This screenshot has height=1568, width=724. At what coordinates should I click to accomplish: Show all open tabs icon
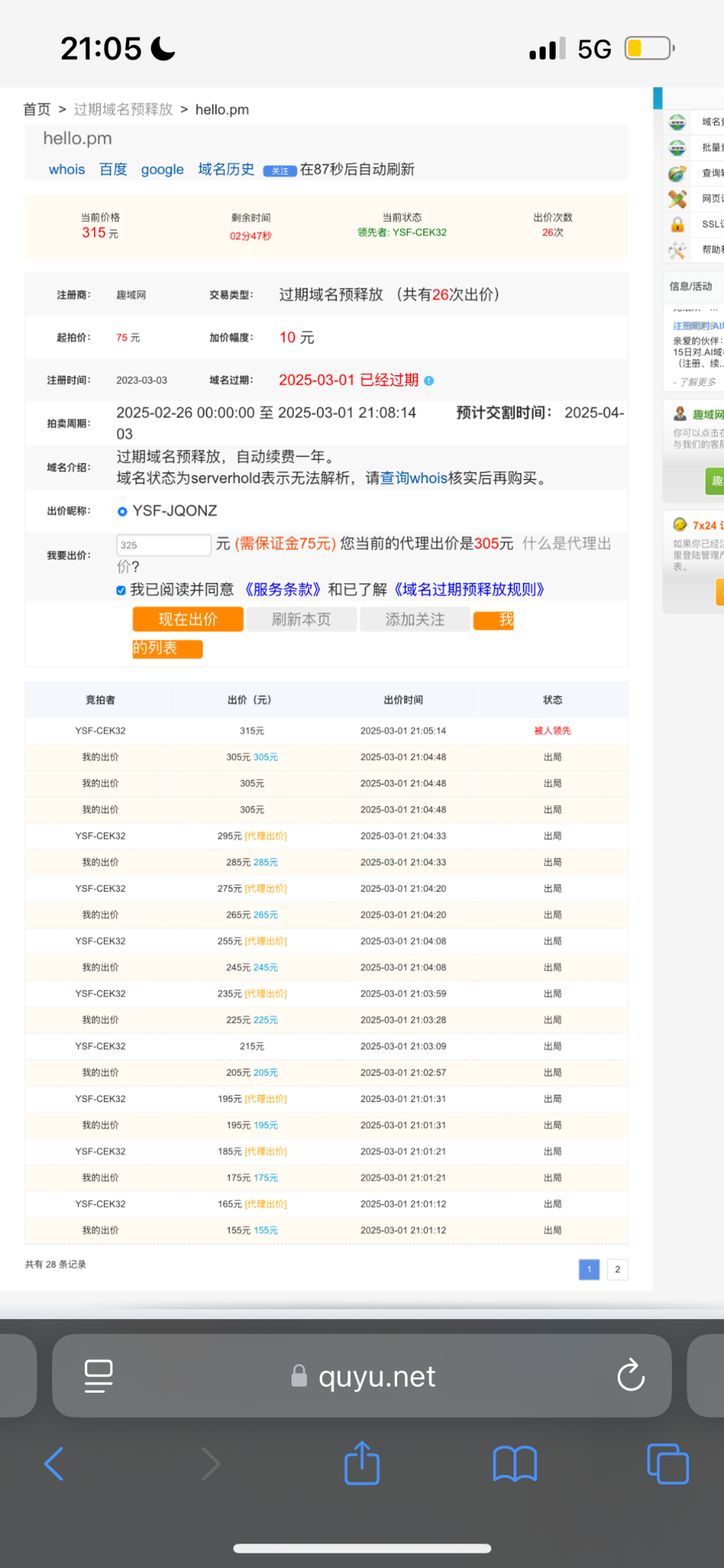coord(667,1464)
